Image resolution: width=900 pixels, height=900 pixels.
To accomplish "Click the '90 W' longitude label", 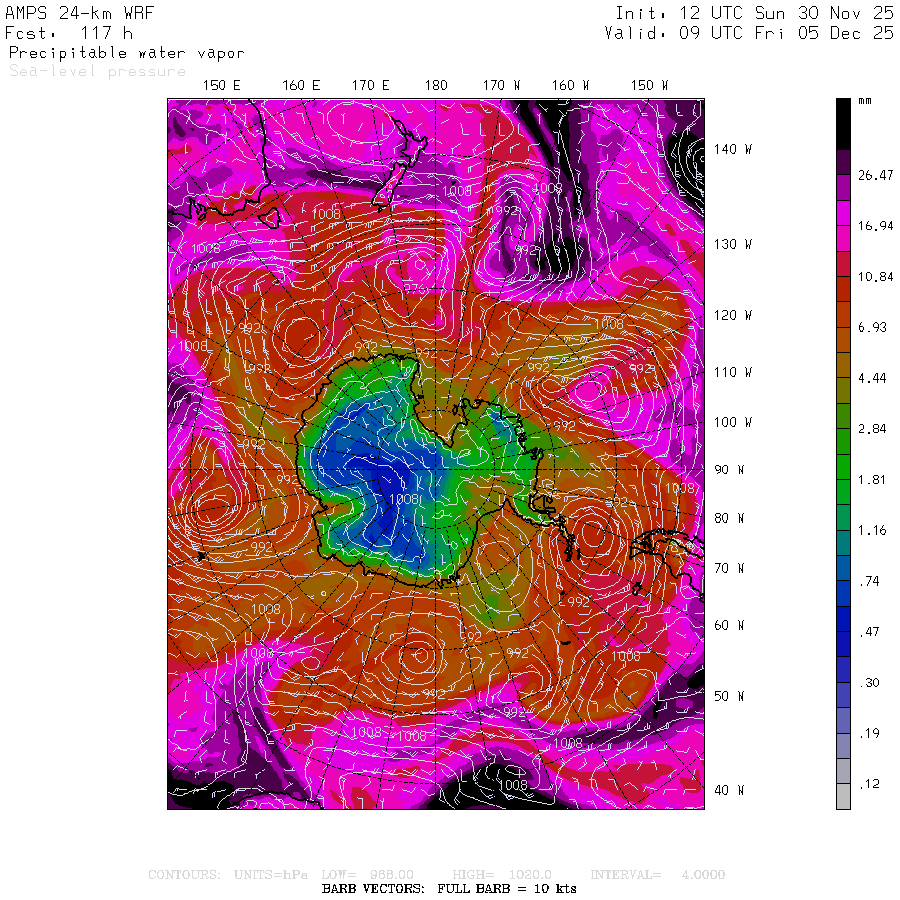I will 729,470.
